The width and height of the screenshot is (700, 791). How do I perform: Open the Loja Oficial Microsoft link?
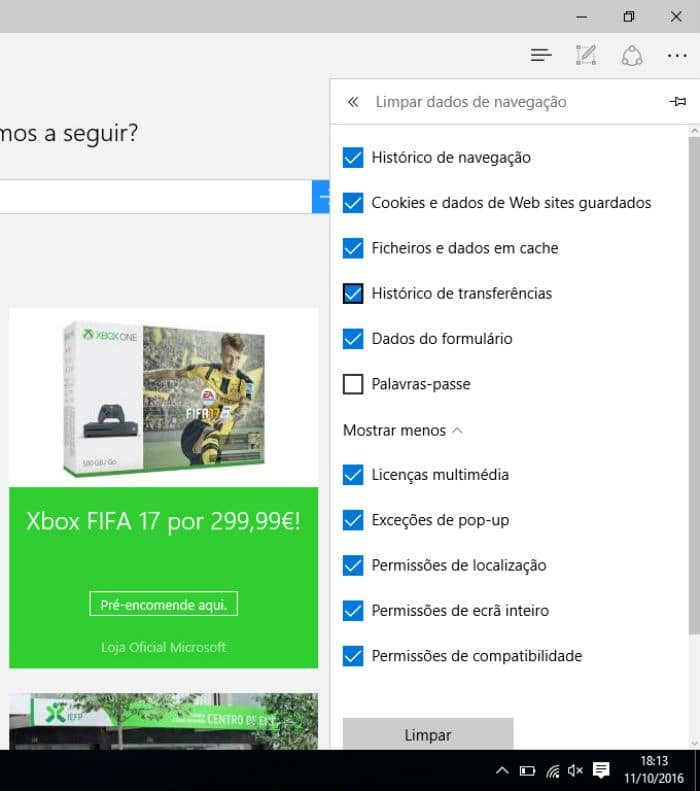click(x=163, y=647)
